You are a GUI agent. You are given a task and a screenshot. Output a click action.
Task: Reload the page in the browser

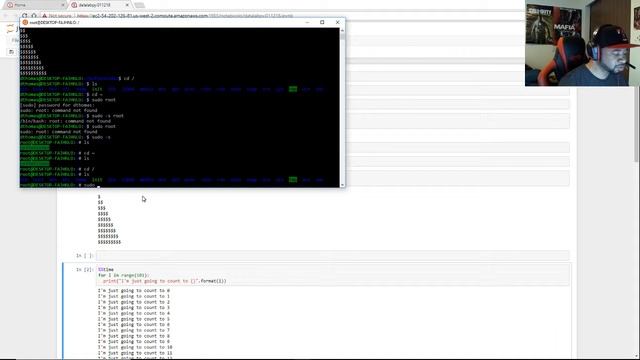click(x=24, y=16)
